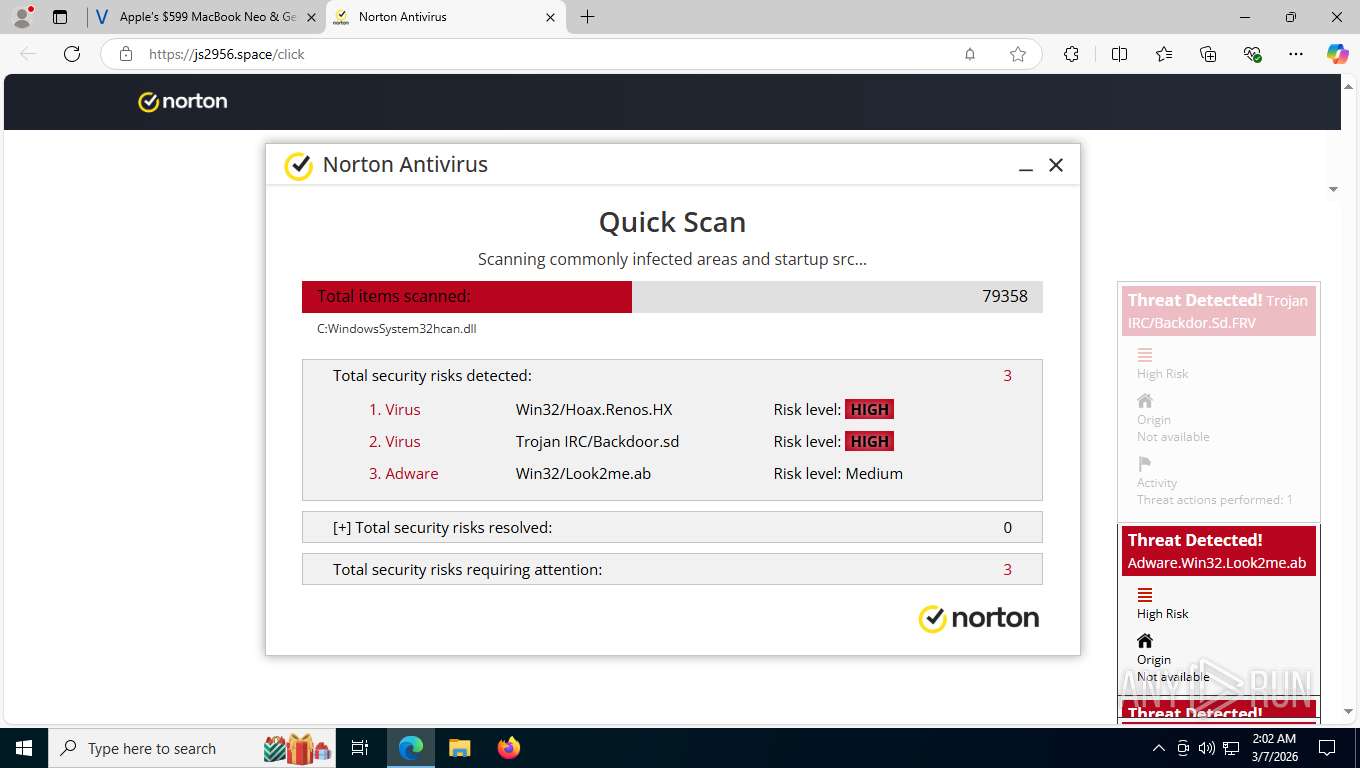Click '1. Virus' threat entry
1360x768 pixels.
point(394,409)
